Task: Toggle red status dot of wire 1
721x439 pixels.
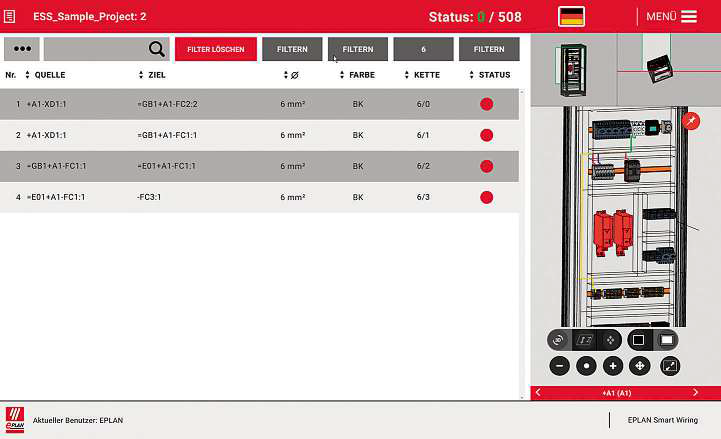Action: (x=486, y=104)
